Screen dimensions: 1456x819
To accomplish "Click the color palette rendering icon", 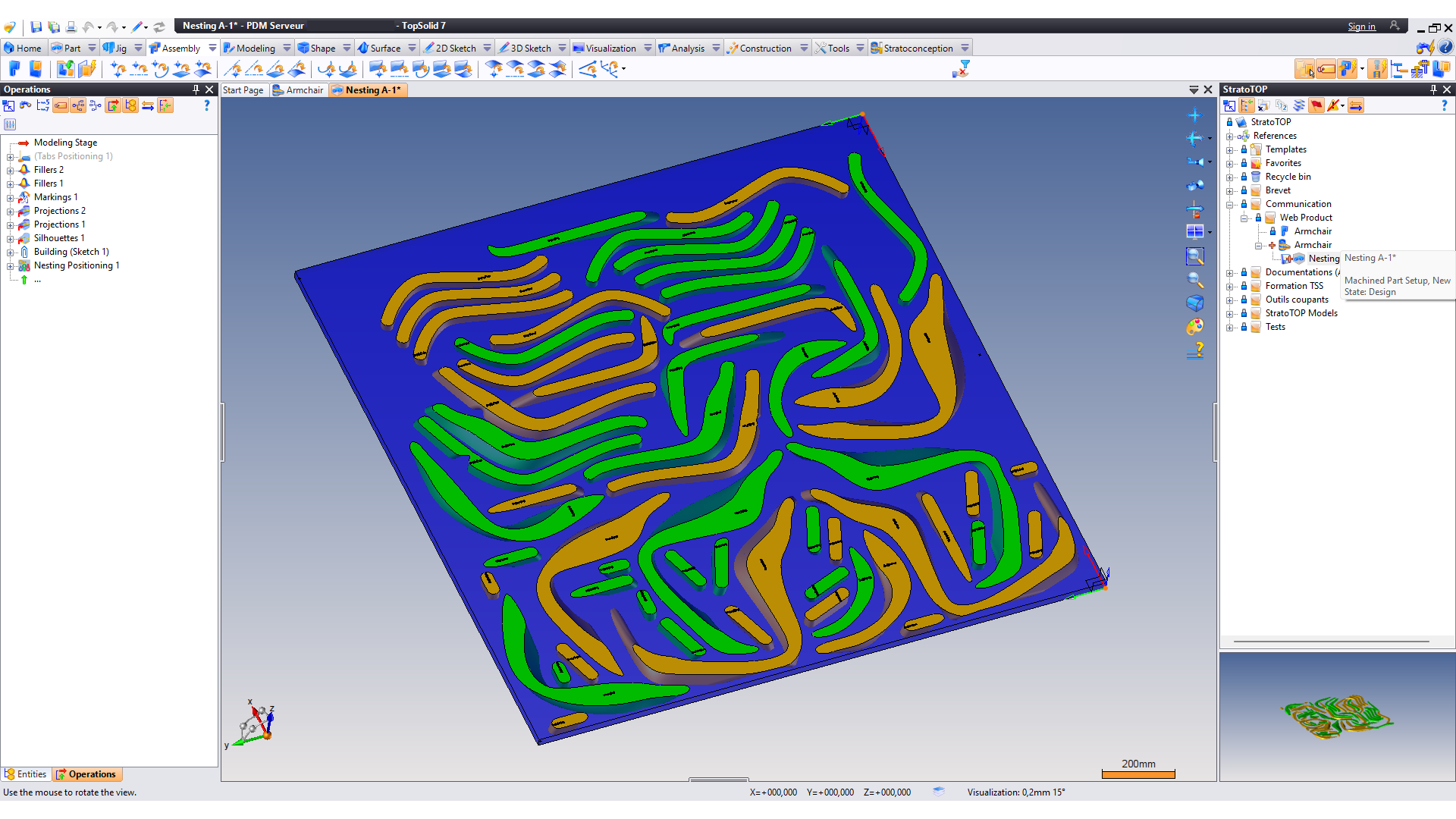I will coord(1194,327).
